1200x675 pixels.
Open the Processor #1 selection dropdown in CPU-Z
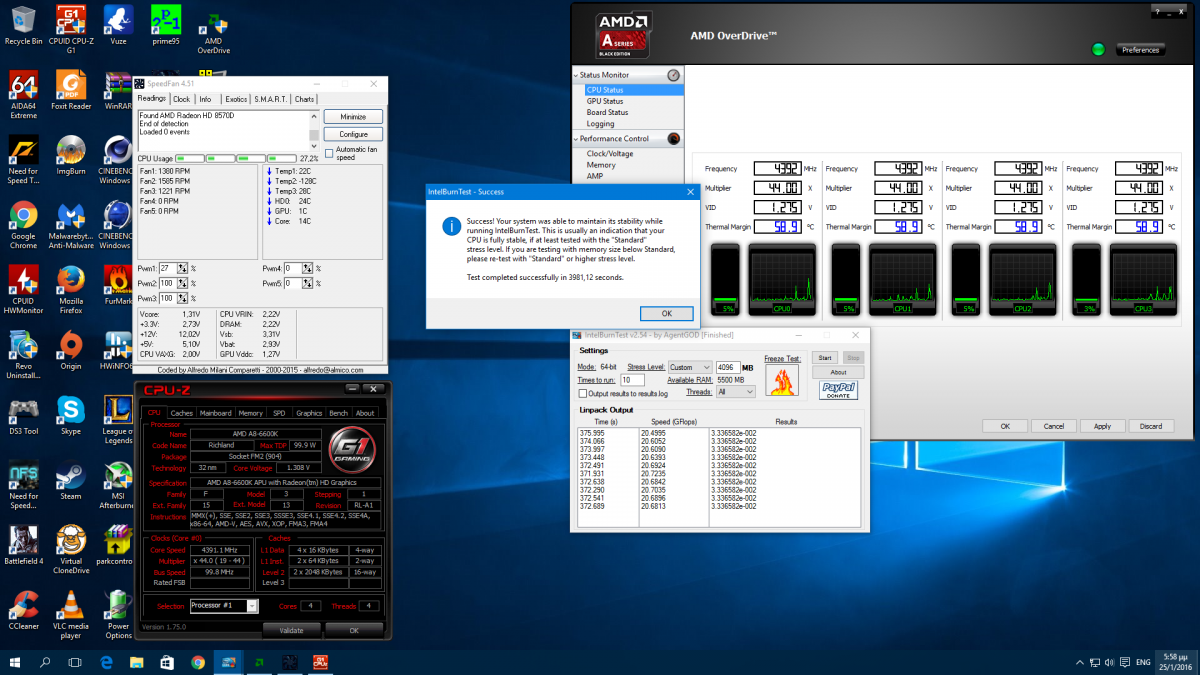click(x=224, y=605)
